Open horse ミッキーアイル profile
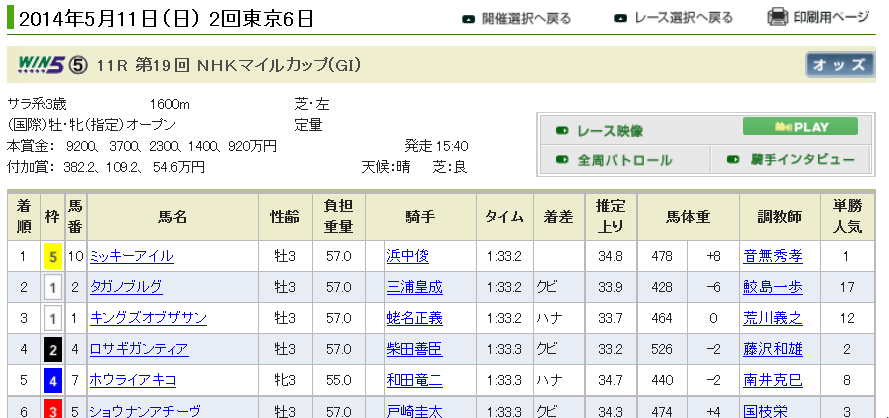This screenshot has width=889, height=418. tap(132, 256)
